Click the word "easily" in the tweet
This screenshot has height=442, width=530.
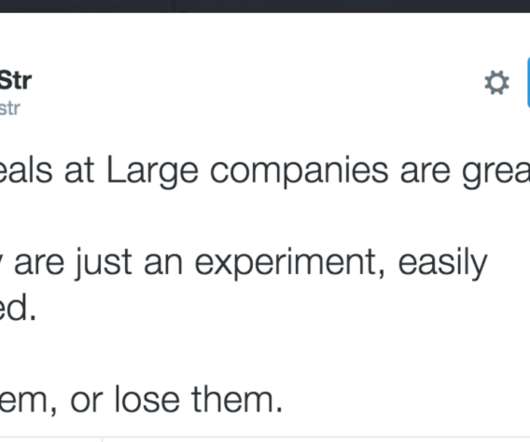coord(443,264)
